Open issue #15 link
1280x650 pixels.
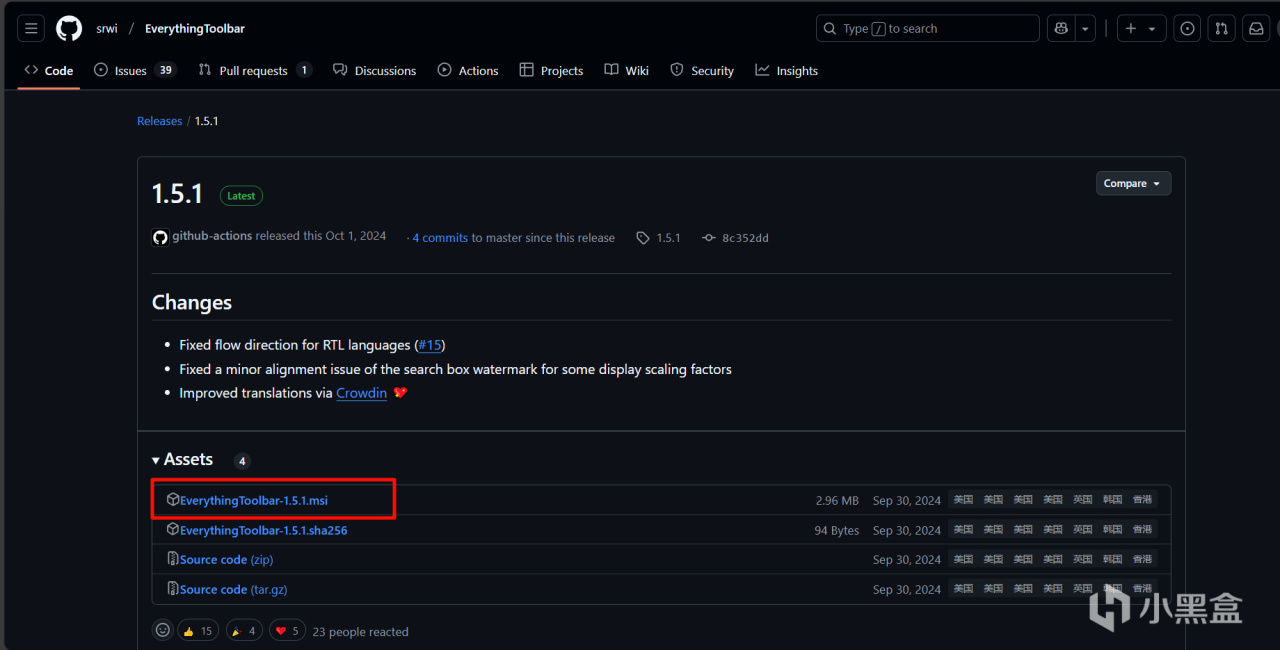coord(430,345)
